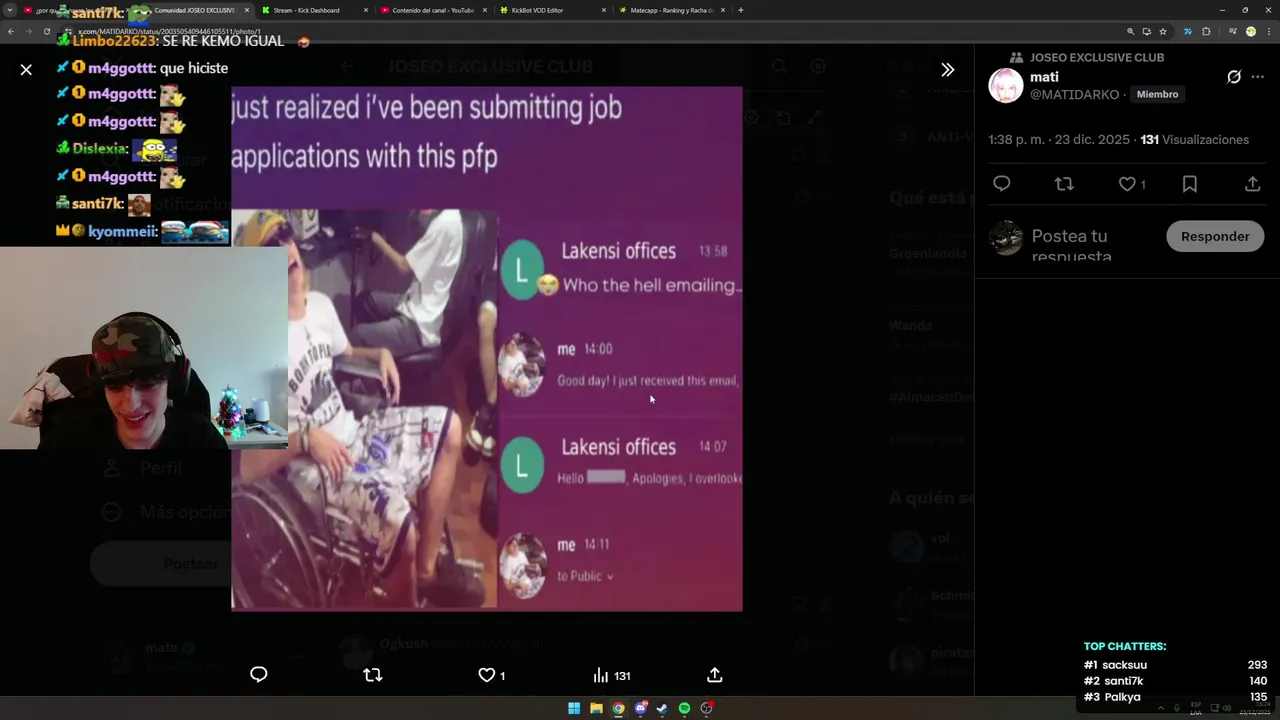The width and height of the screenshot is (1280, 720).
Task: Repost icon below the enlarged photo
Action: (373, 675)
